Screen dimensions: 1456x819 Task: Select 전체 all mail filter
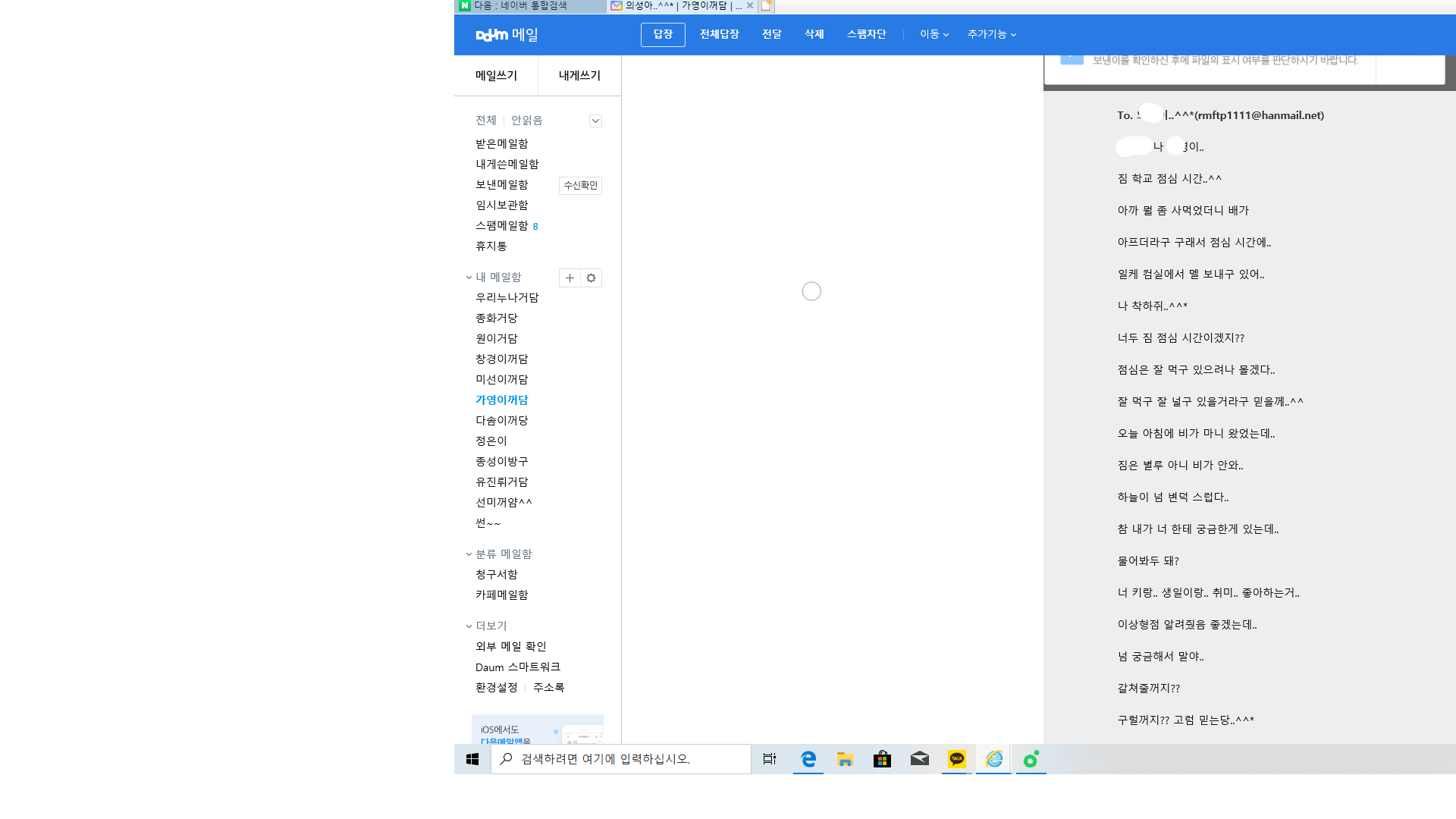tap(486, 121)
